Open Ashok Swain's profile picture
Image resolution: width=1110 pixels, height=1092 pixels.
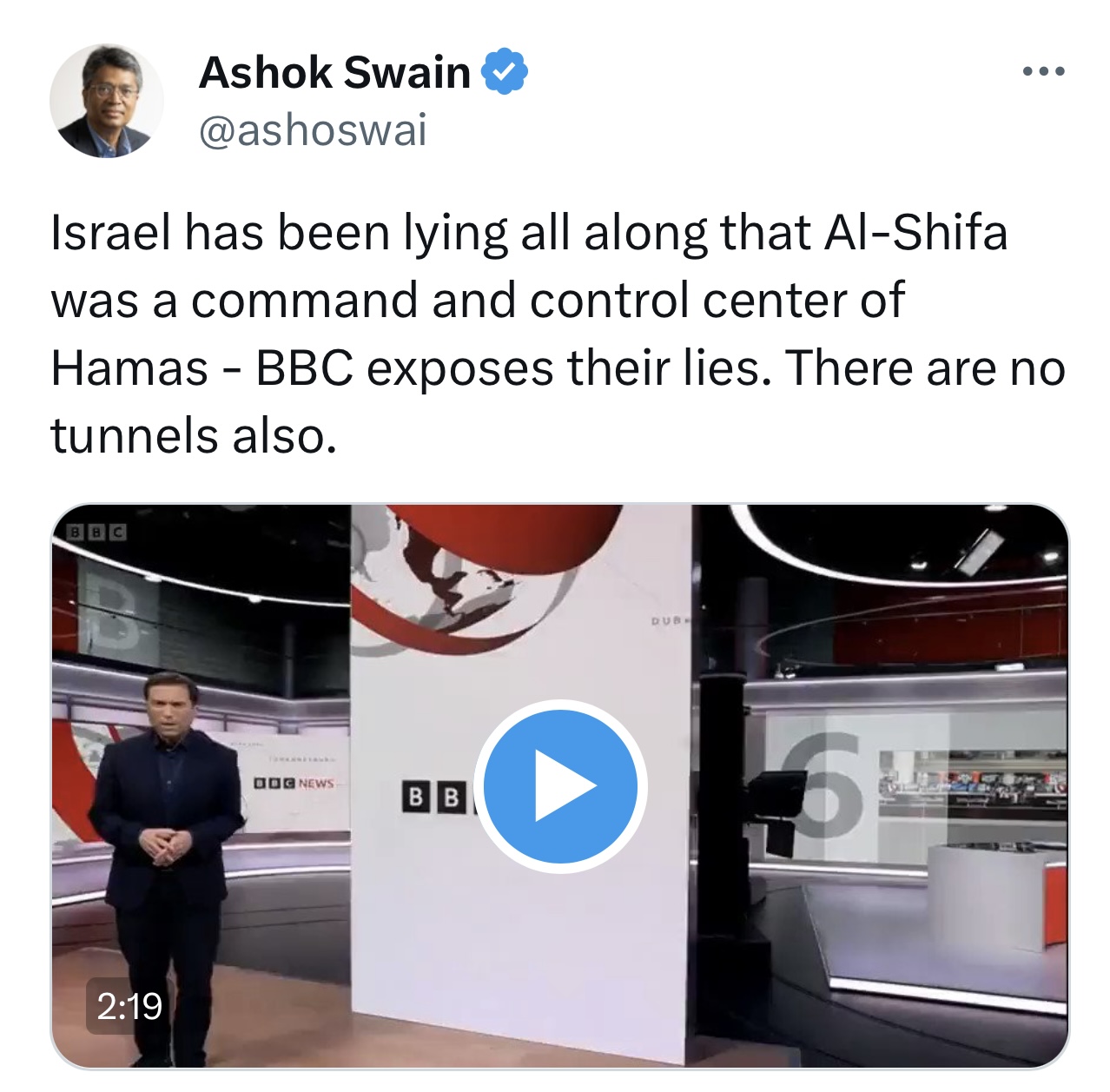(x=107, y=101)
